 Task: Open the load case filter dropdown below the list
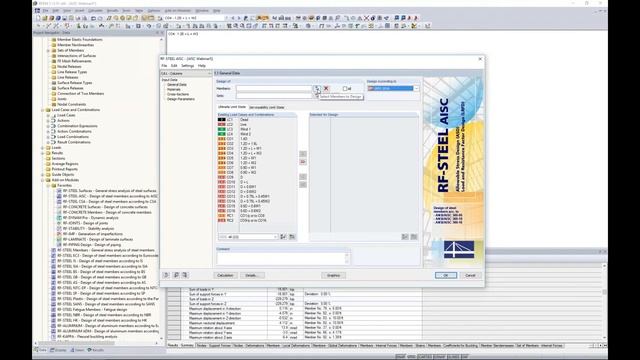pos(276,237)
